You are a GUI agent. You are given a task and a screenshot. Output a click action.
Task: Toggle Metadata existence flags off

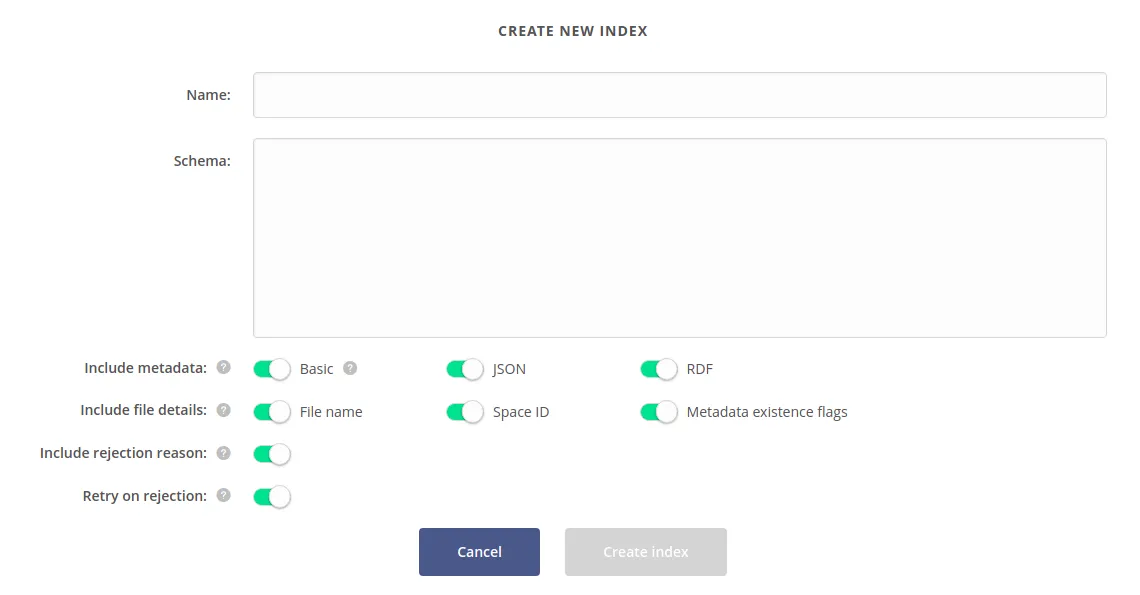[x=658, y=411]
